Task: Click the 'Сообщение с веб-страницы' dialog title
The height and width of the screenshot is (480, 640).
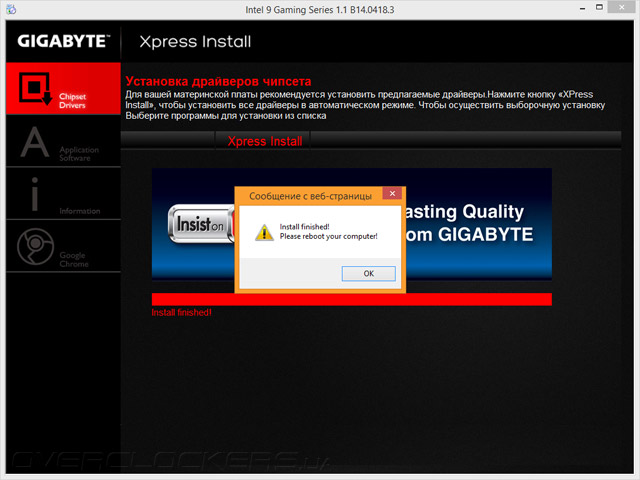Action: [310, 196]
